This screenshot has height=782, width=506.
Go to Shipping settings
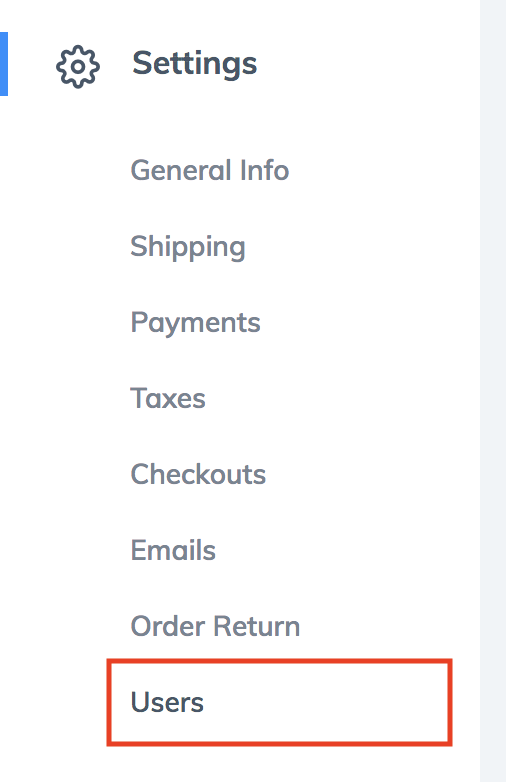click(x=188, y=247)
